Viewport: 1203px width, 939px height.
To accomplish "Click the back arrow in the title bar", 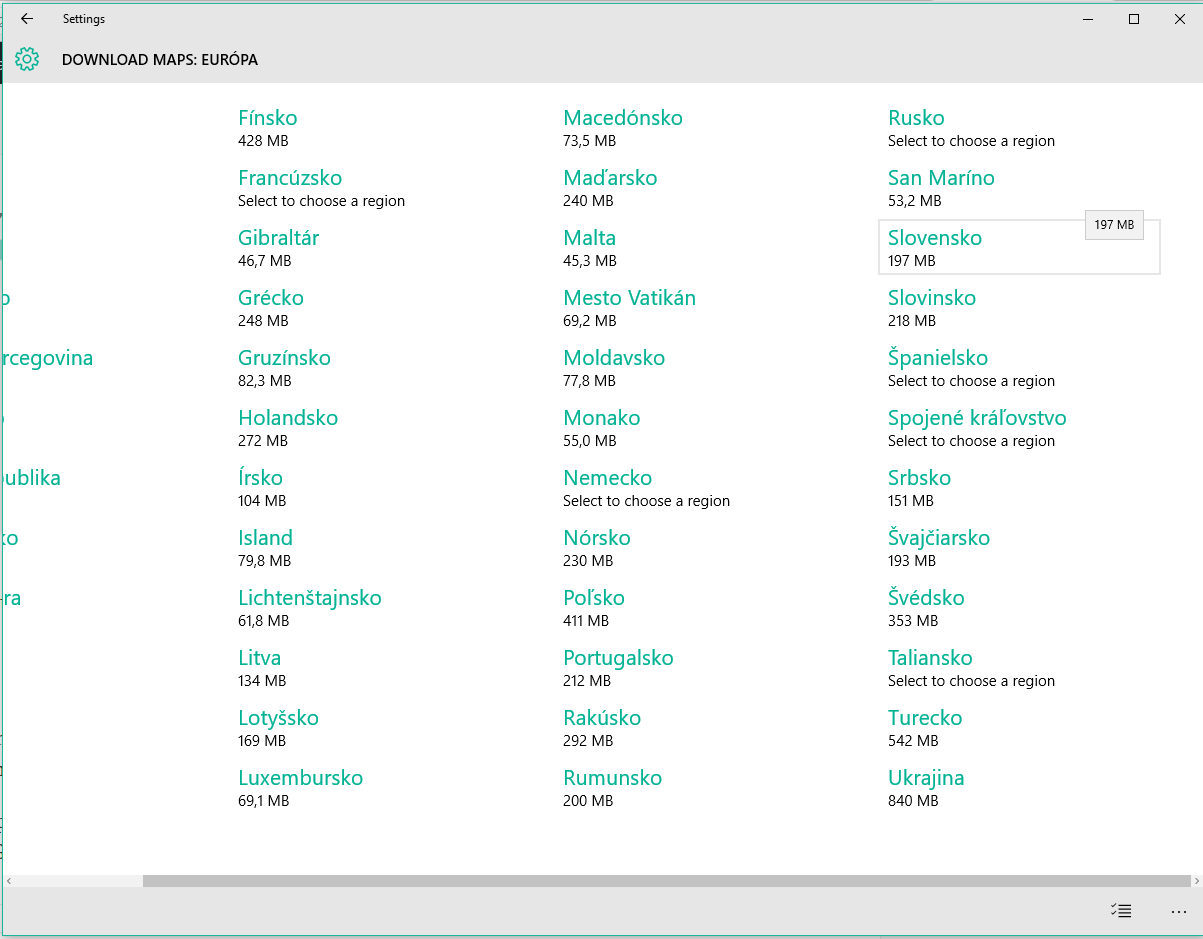I will (27, 19).
